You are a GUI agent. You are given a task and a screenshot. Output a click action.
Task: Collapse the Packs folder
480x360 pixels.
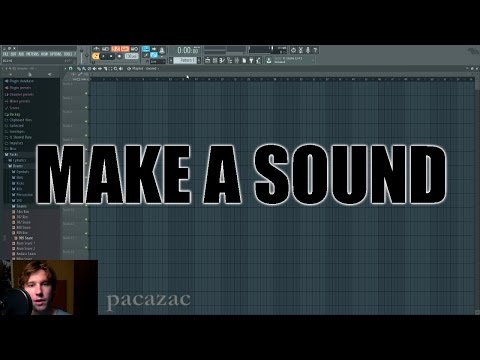(11, 154)
